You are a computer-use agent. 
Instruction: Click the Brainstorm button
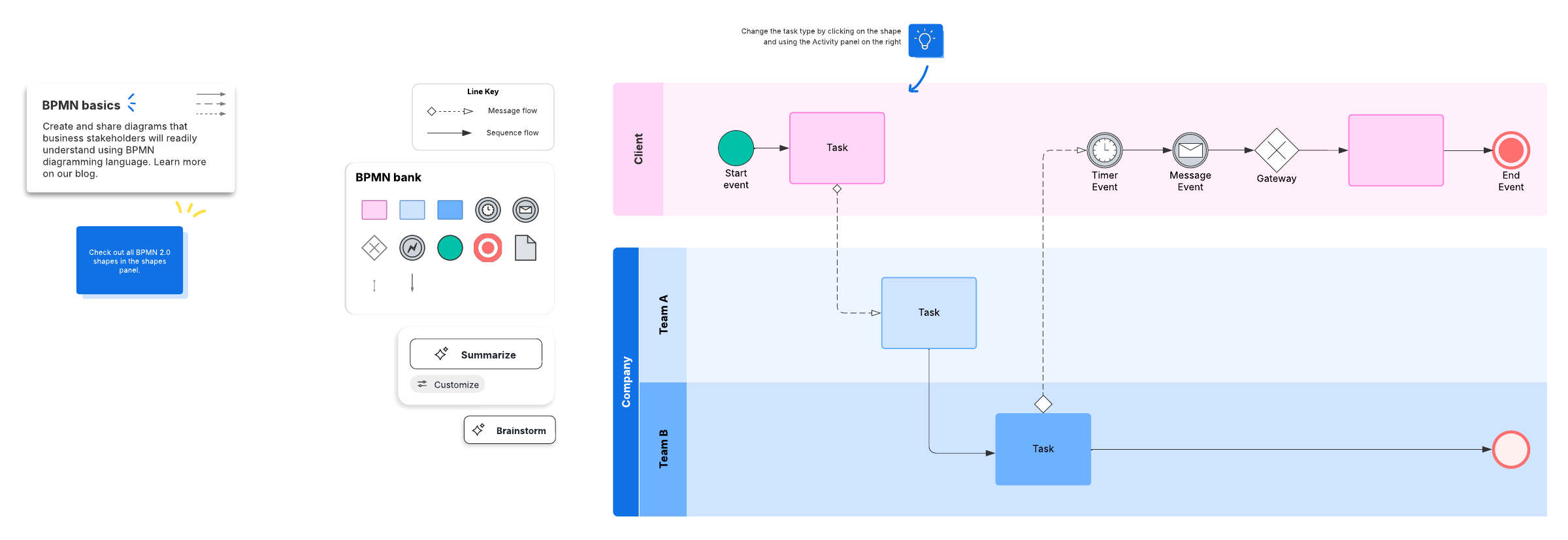(510, 430)
